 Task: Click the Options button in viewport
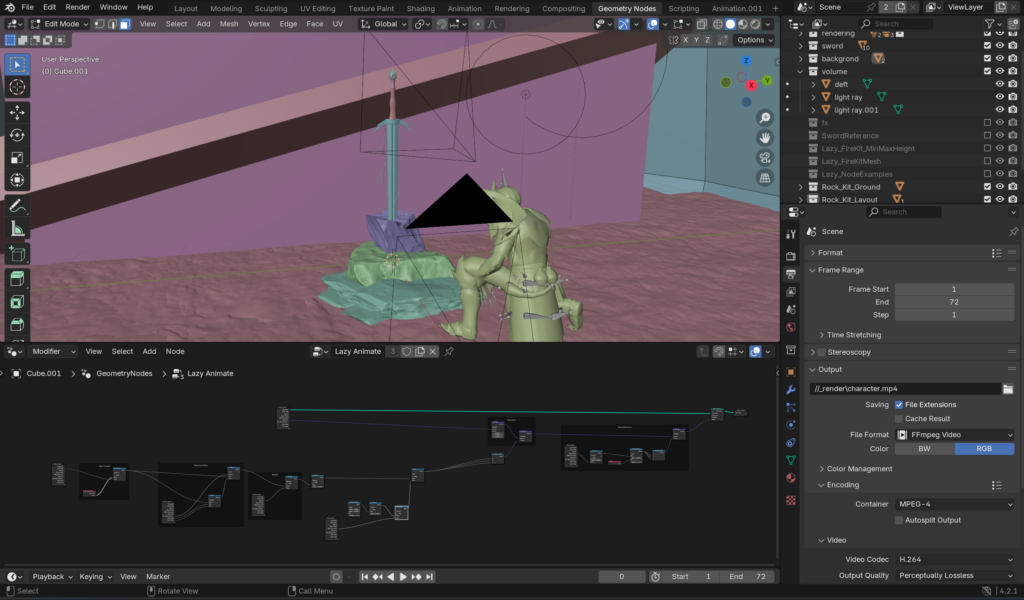point(754,40)
